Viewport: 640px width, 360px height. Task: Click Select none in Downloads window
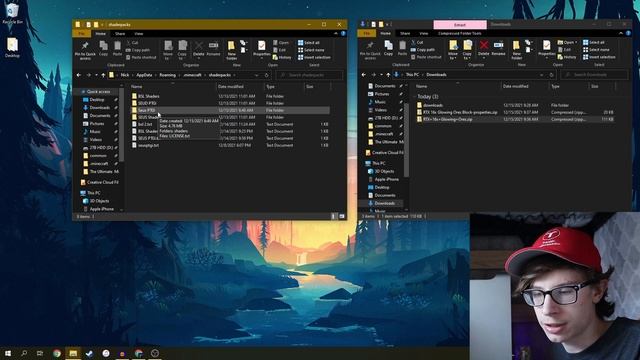[x=596, y=49]
